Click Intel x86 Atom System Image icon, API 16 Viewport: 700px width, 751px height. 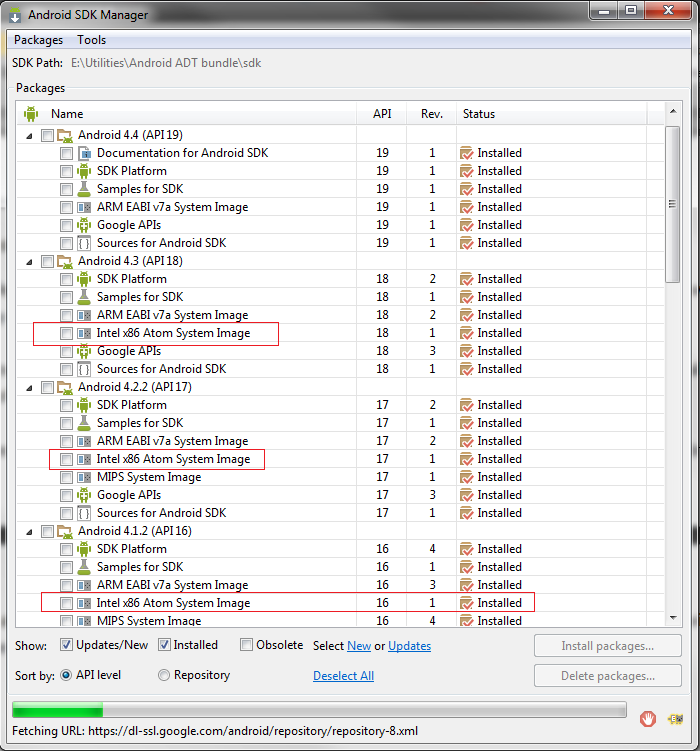84,603
